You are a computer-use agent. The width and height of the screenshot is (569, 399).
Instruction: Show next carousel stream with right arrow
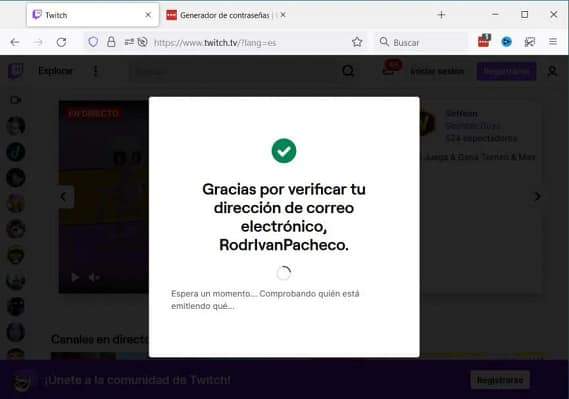(x=537, y=197)
